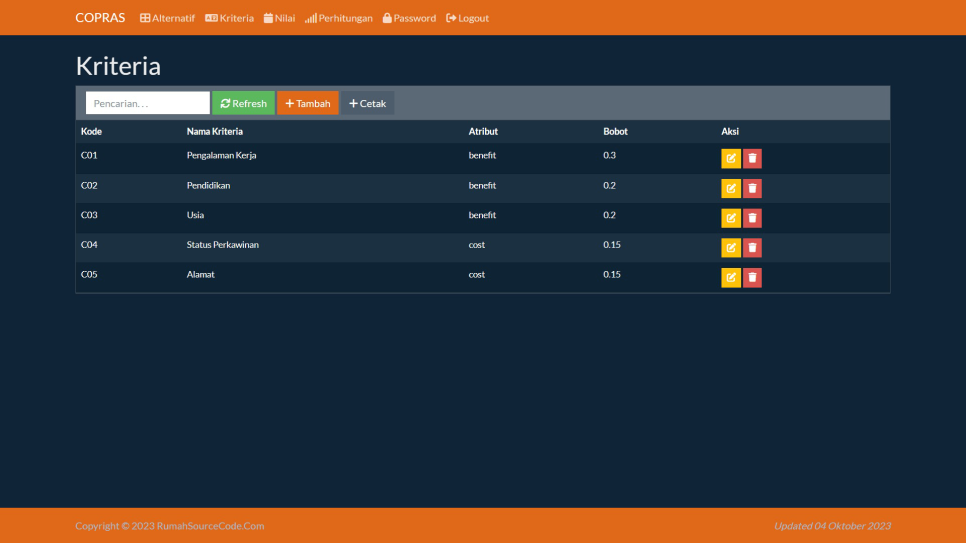Print the table with Cetak
The height and width of the screenshot is (543, 966).
pos(367,103)
